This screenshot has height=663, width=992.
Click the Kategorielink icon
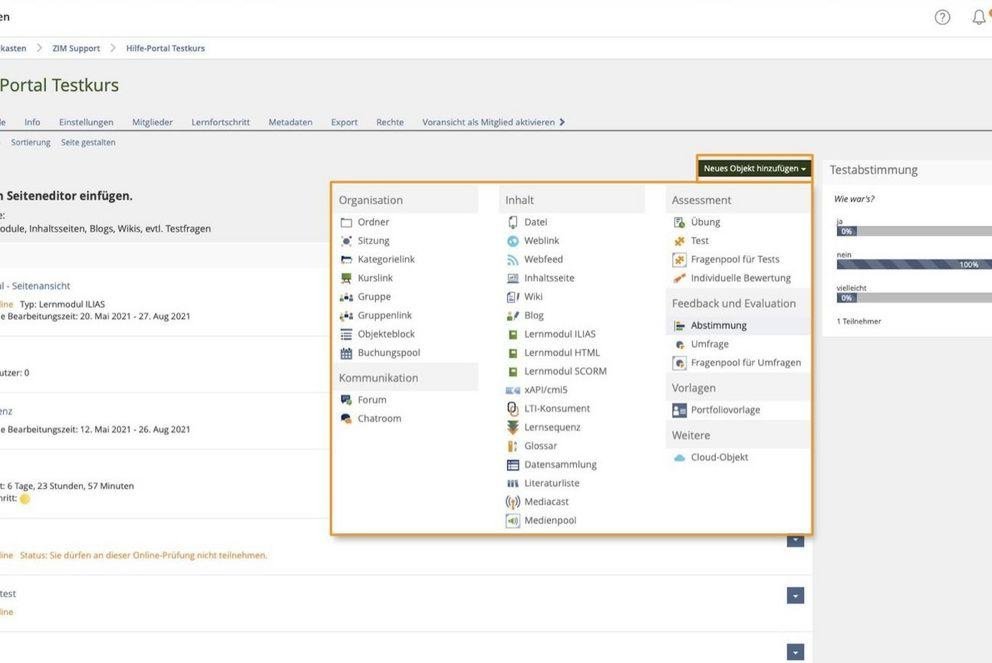(346, 259)
